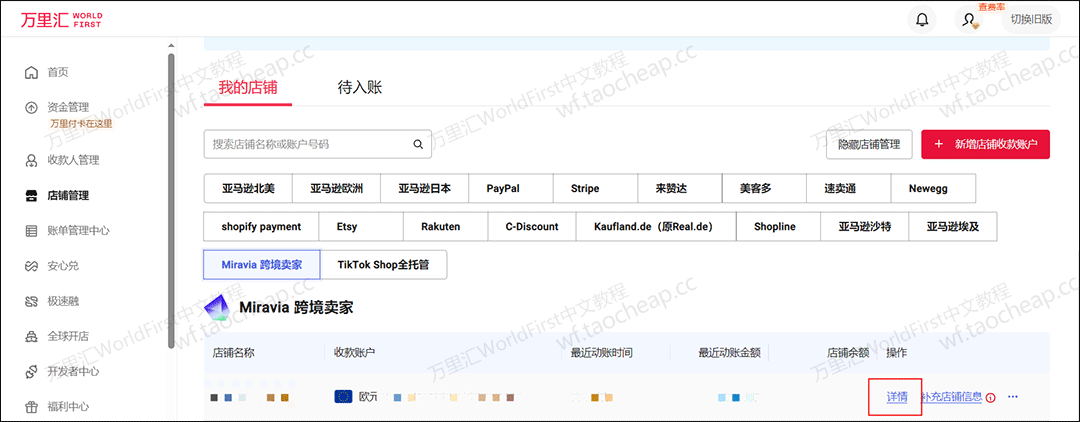
Task: Click the 收款人管理 person icon
Action: [31, 160]
